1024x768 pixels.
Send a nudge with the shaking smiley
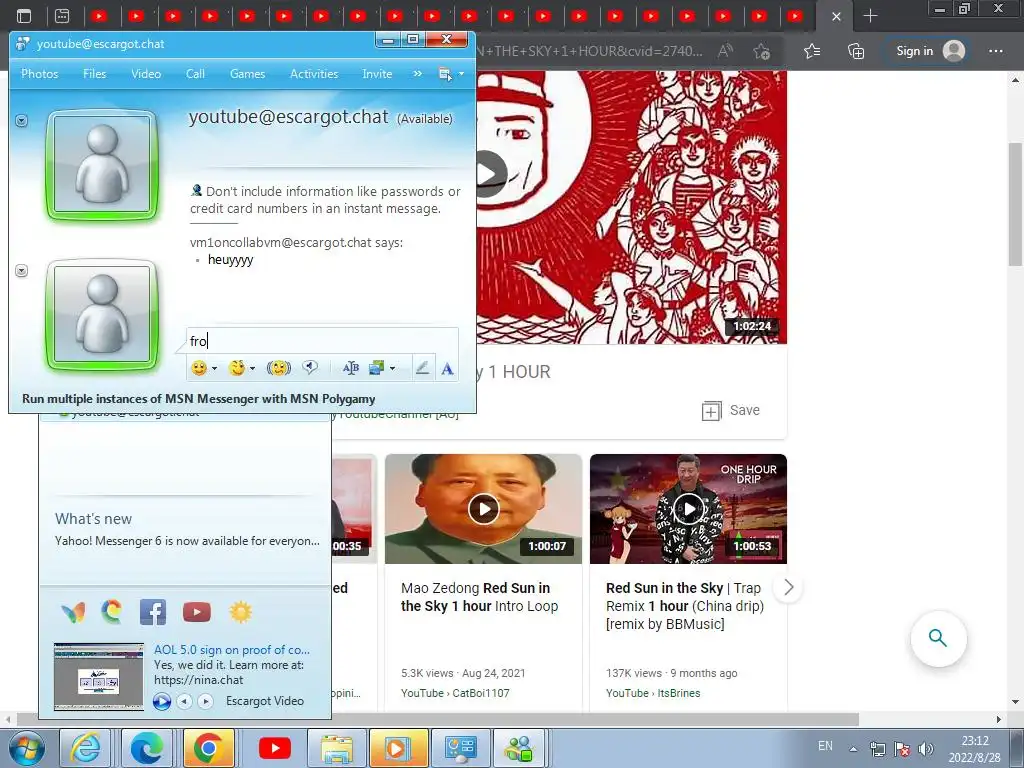(x=279, y=368)
